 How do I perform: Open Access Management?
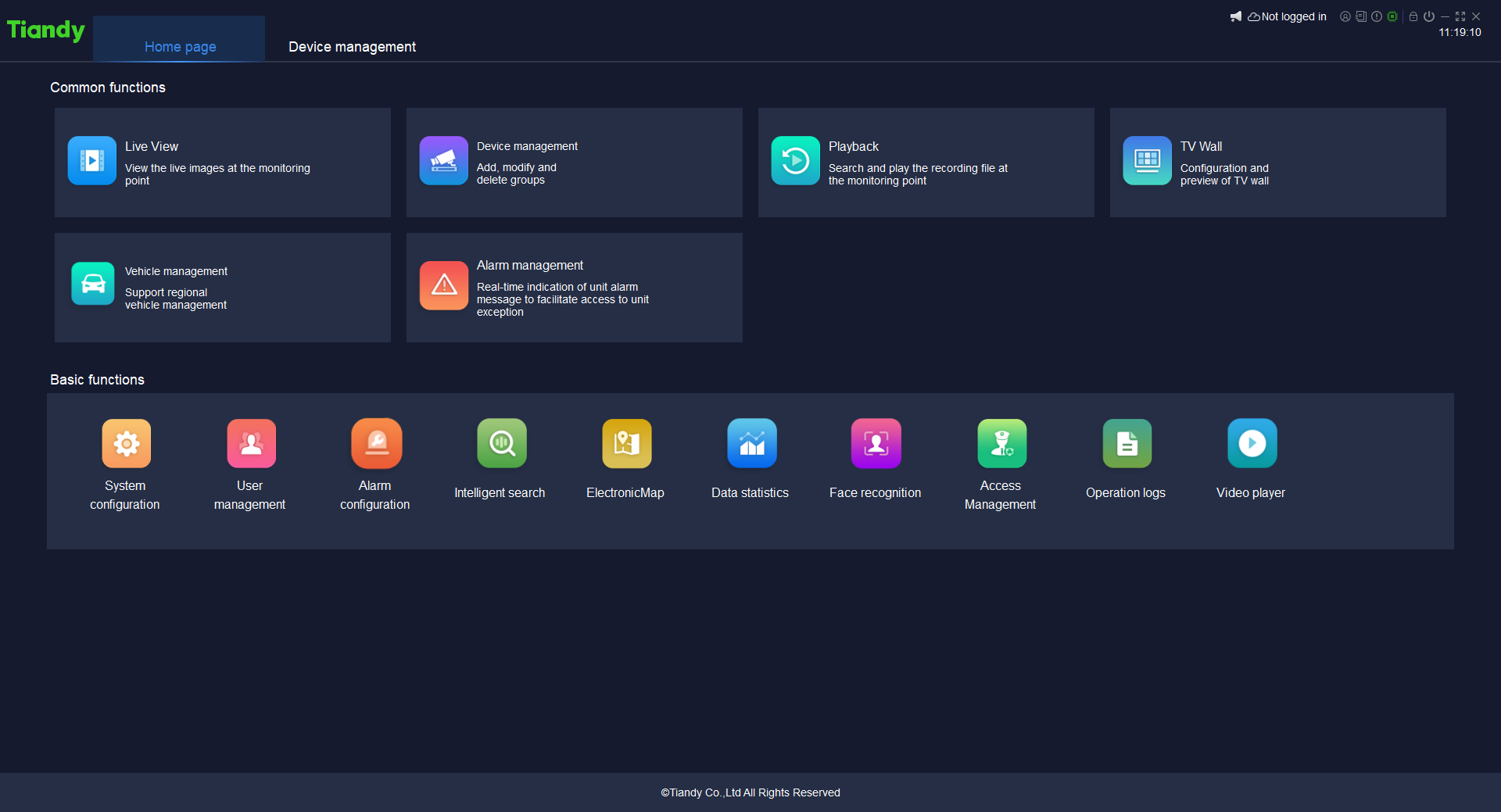tap(1001, 443)
